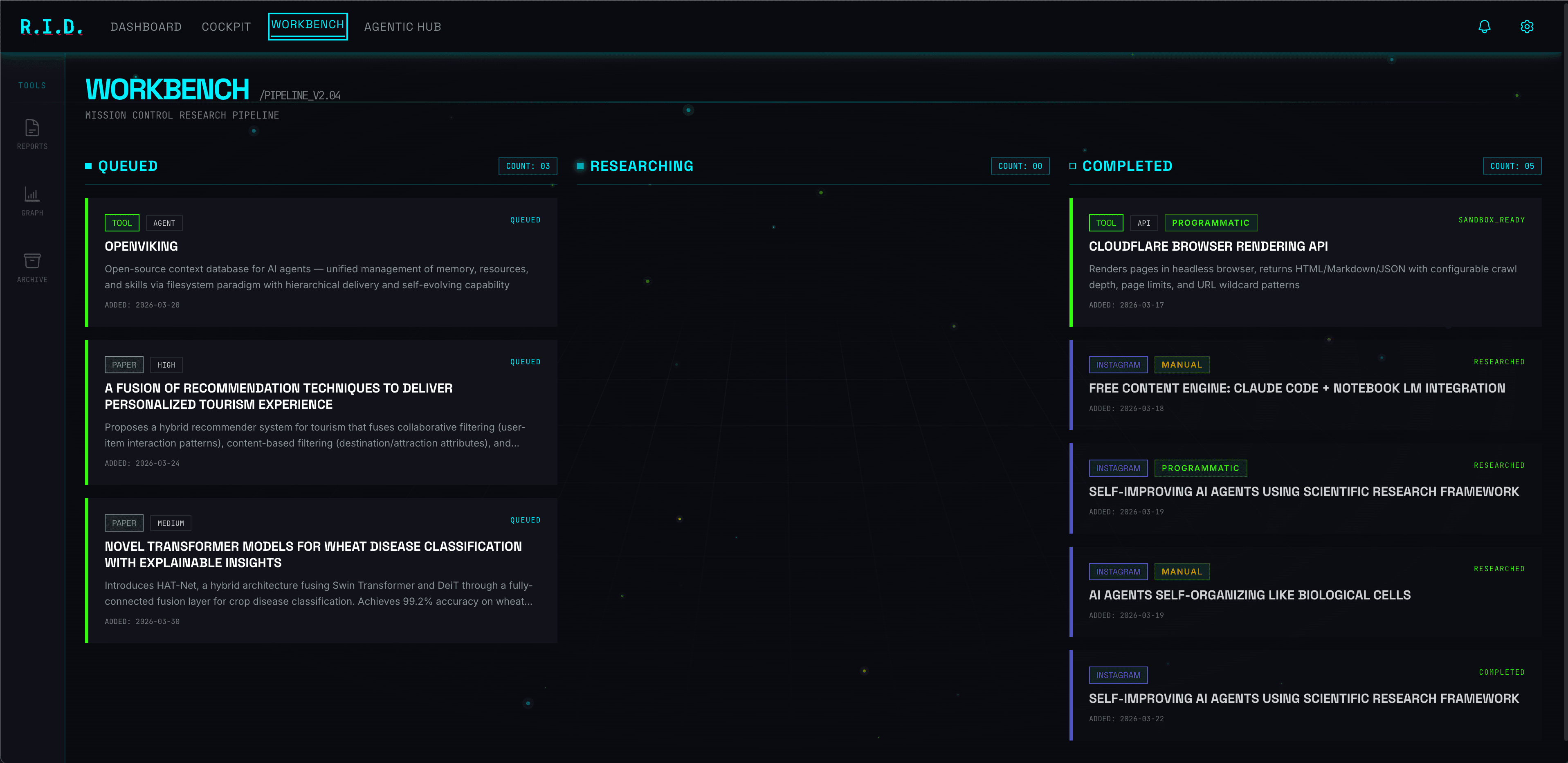Open the Archive section from the sidebar

coord(31,263)
